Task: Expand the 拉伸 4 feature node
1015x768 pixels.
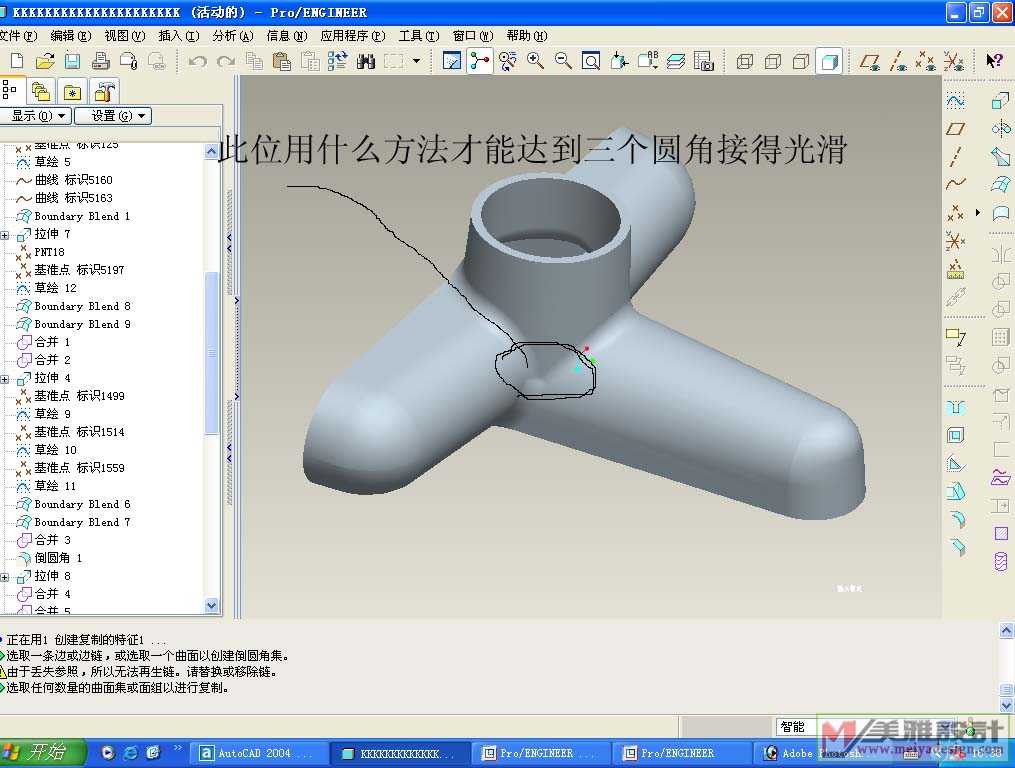Action: [5, 379]
